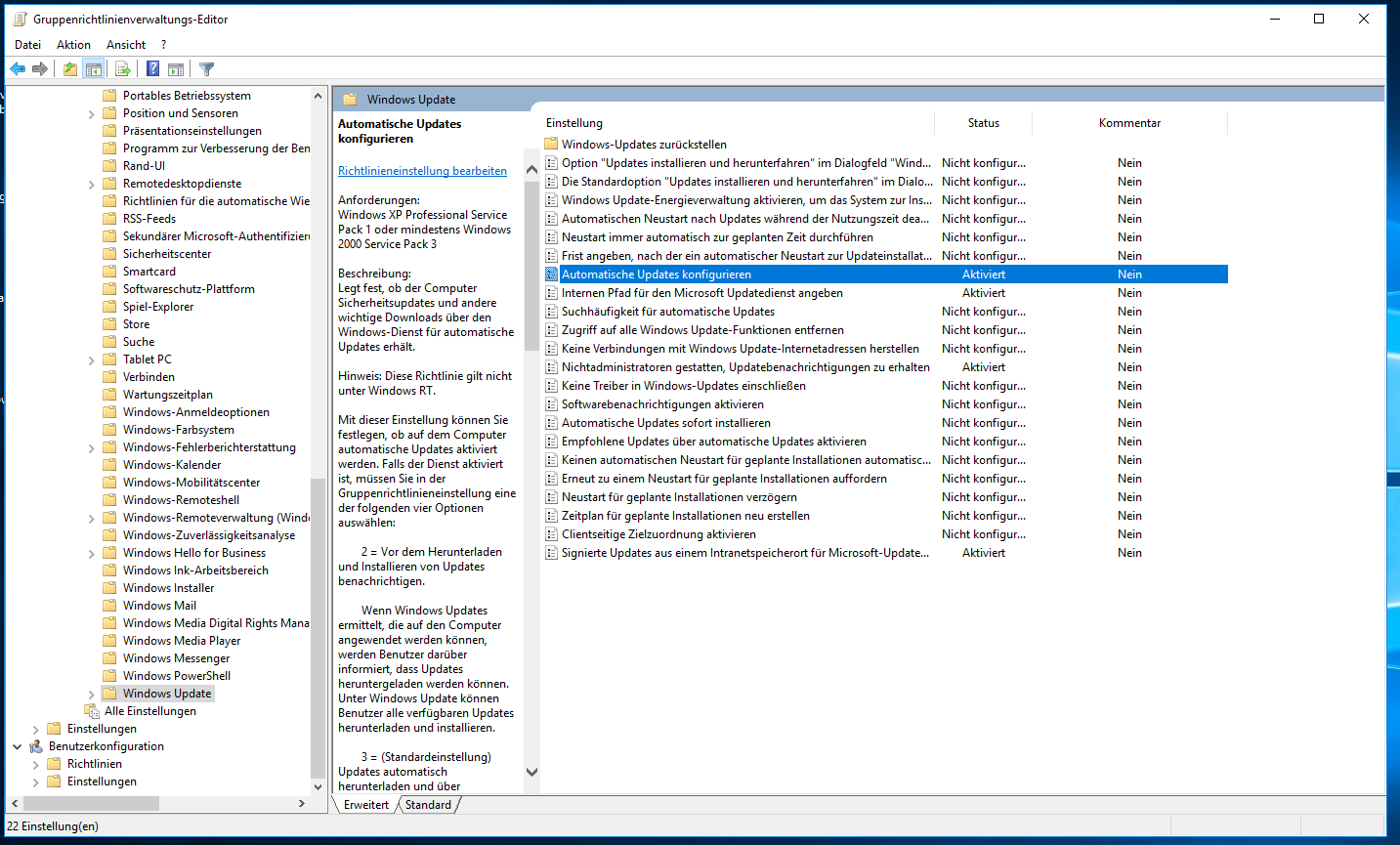Click folder icon of Smartcard tree node

109,272
